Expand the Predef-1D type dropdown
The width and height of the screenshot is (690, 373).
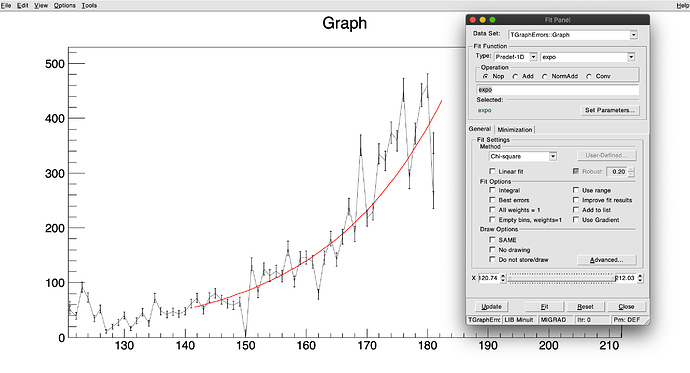(533, 57)
